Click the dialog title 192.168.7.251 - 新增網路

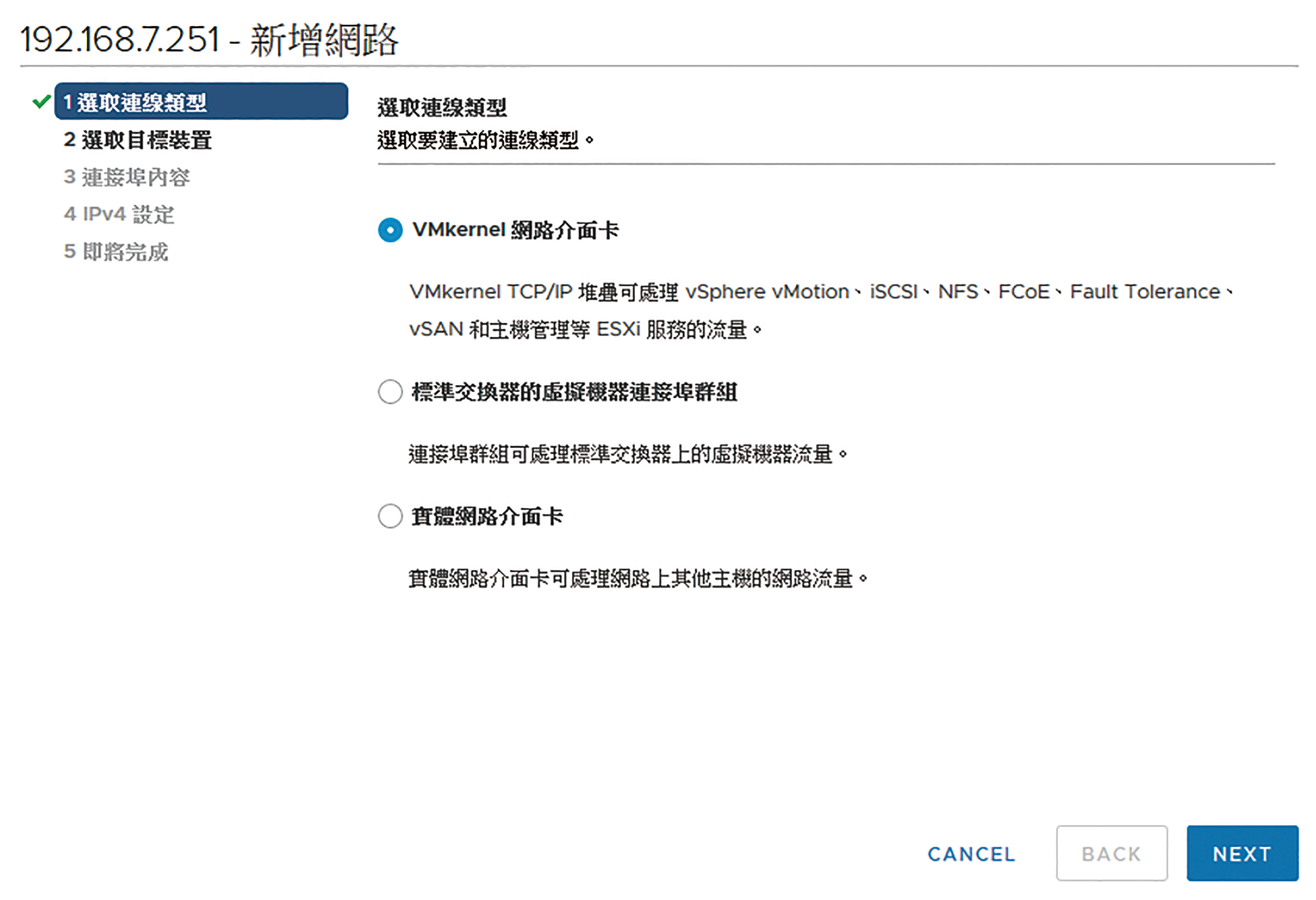tap(209, 40)
